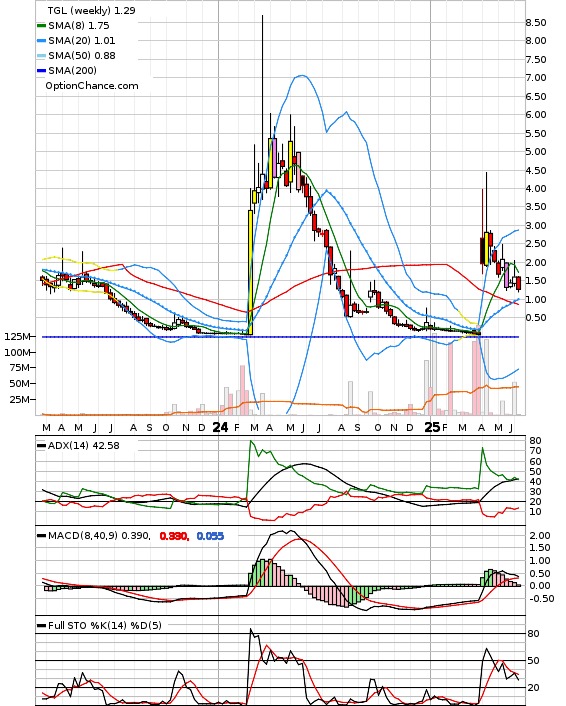Select the 25 year marker on time axis
This screenshot has width=566, height=706.
pyautogui.click(x=432, y=427)
